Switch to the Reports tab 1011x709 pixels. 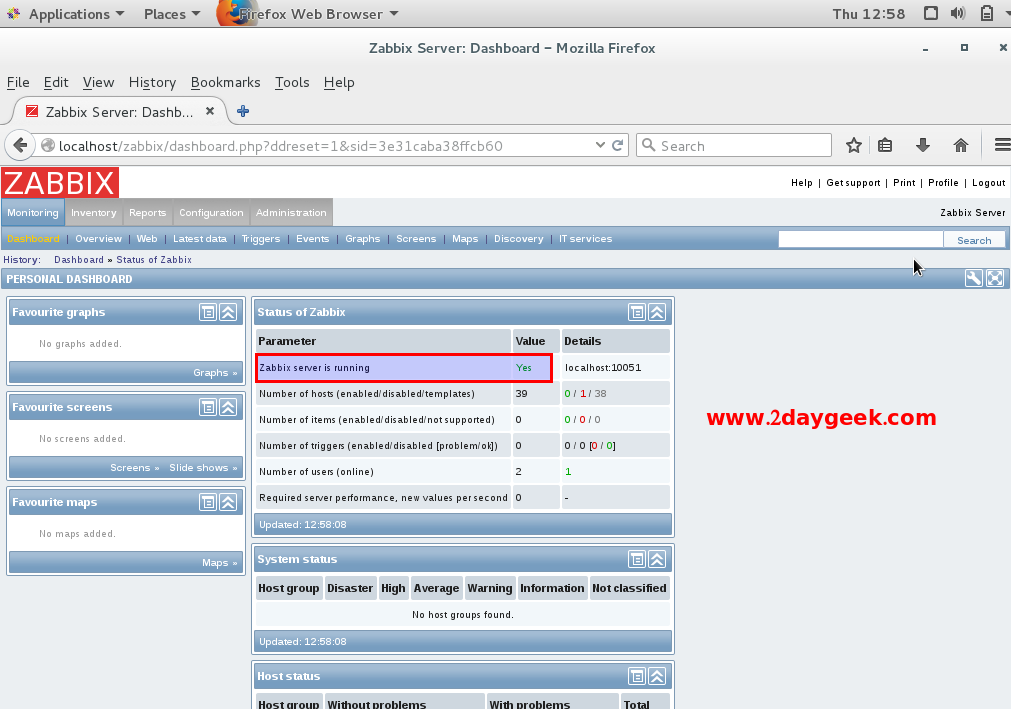148,213
